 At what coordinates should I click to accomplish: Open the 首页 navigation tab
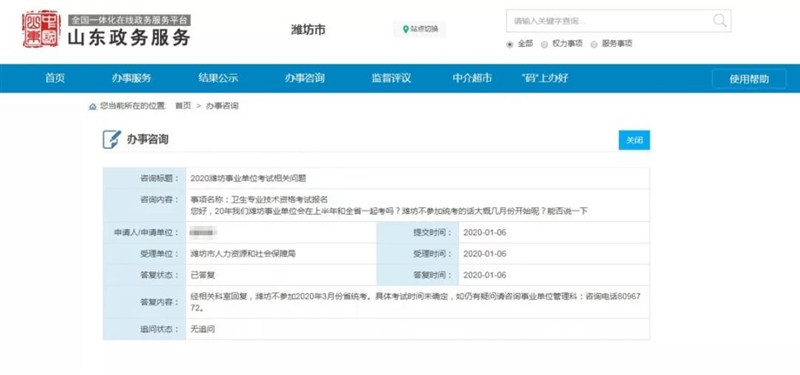pyautogui.click(x=55, y=79)
